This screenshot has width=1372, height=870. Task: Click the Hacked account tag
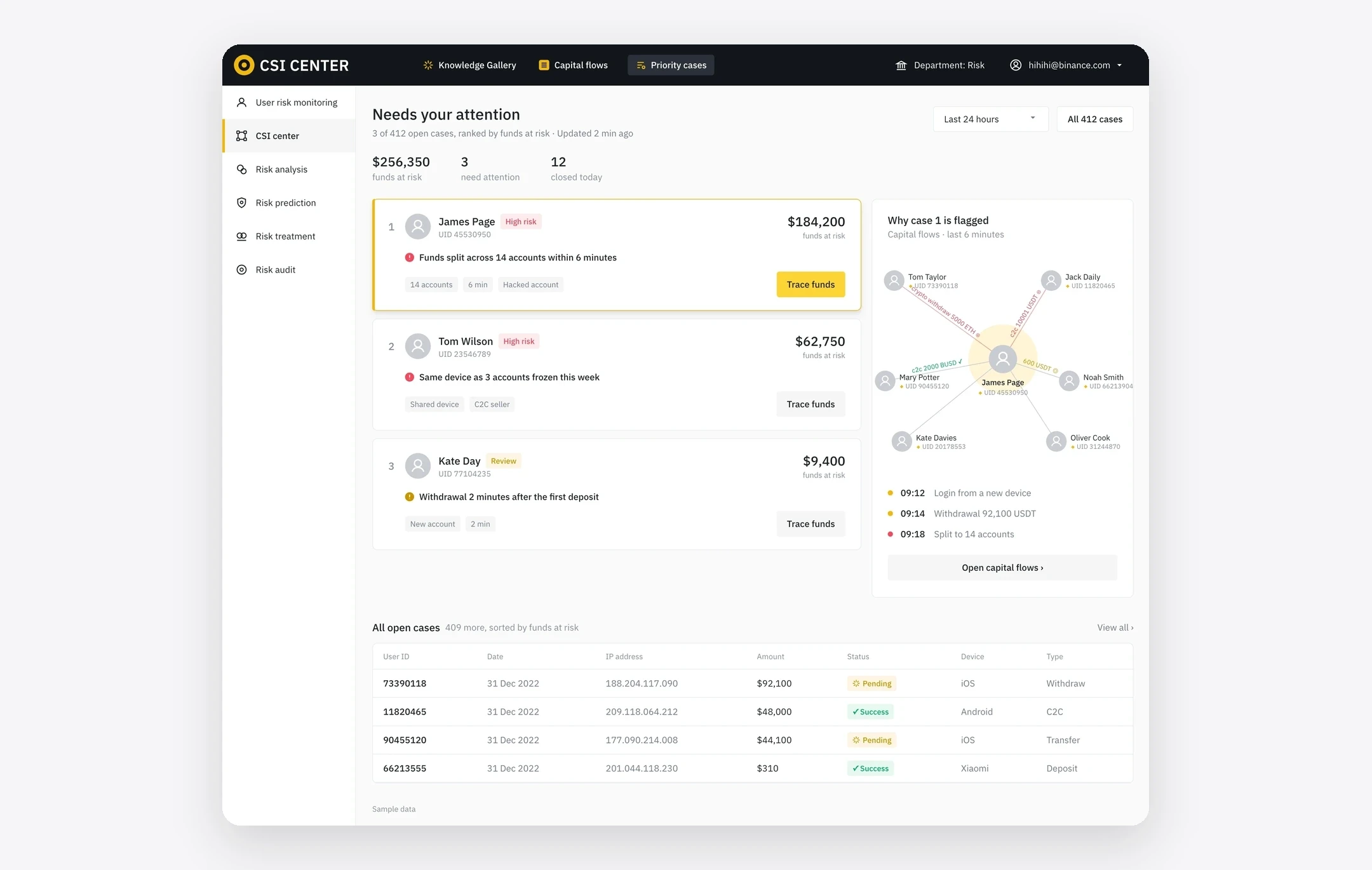click(530, 284)
